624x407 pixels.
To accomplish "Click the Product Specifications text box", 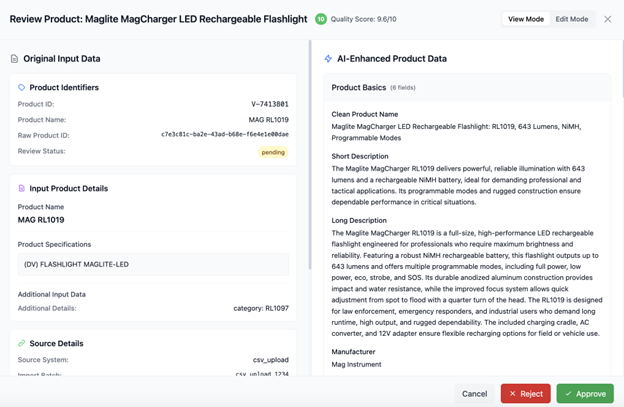I will [x=154, y=264].
